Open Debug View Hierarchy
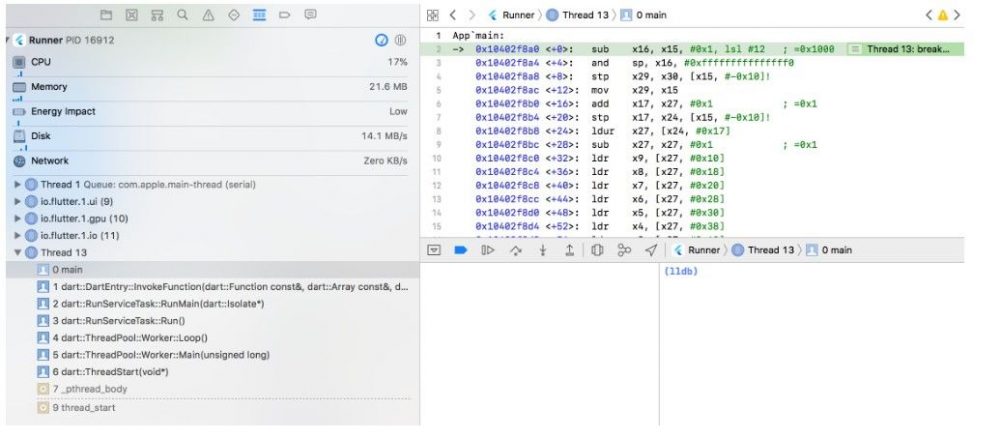Screen dimensions: 1000x438 (x=597, y=251)
